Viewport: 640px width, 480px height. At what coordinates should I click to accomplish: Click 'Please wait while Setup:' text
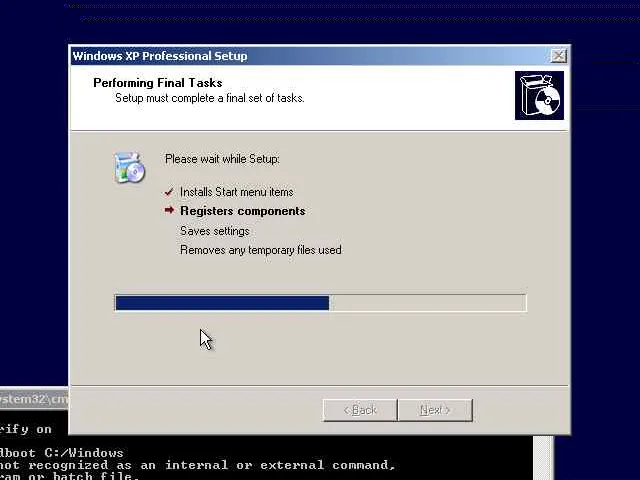pos(222,159)
